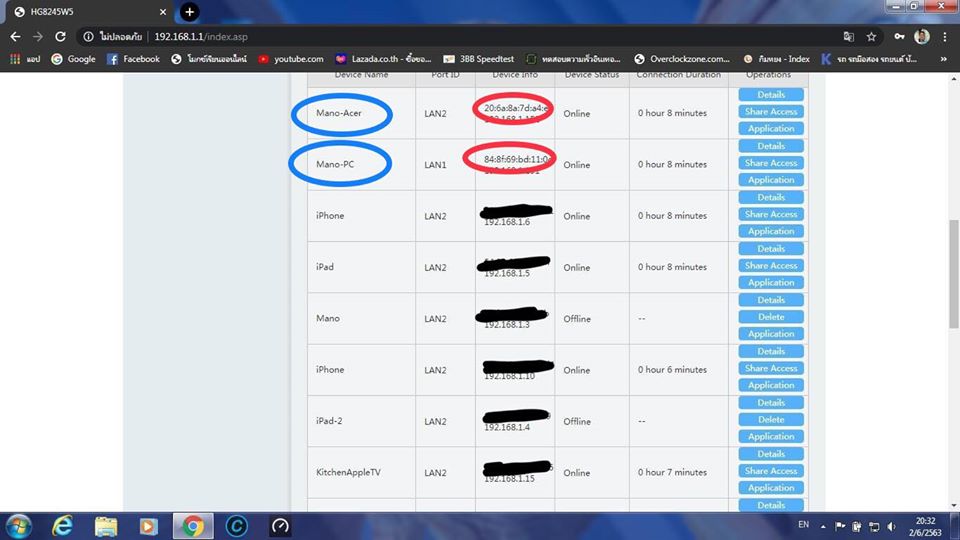Screen dimensions: 960x540
Task: Click the network tray icon
Action: [874, 527]
